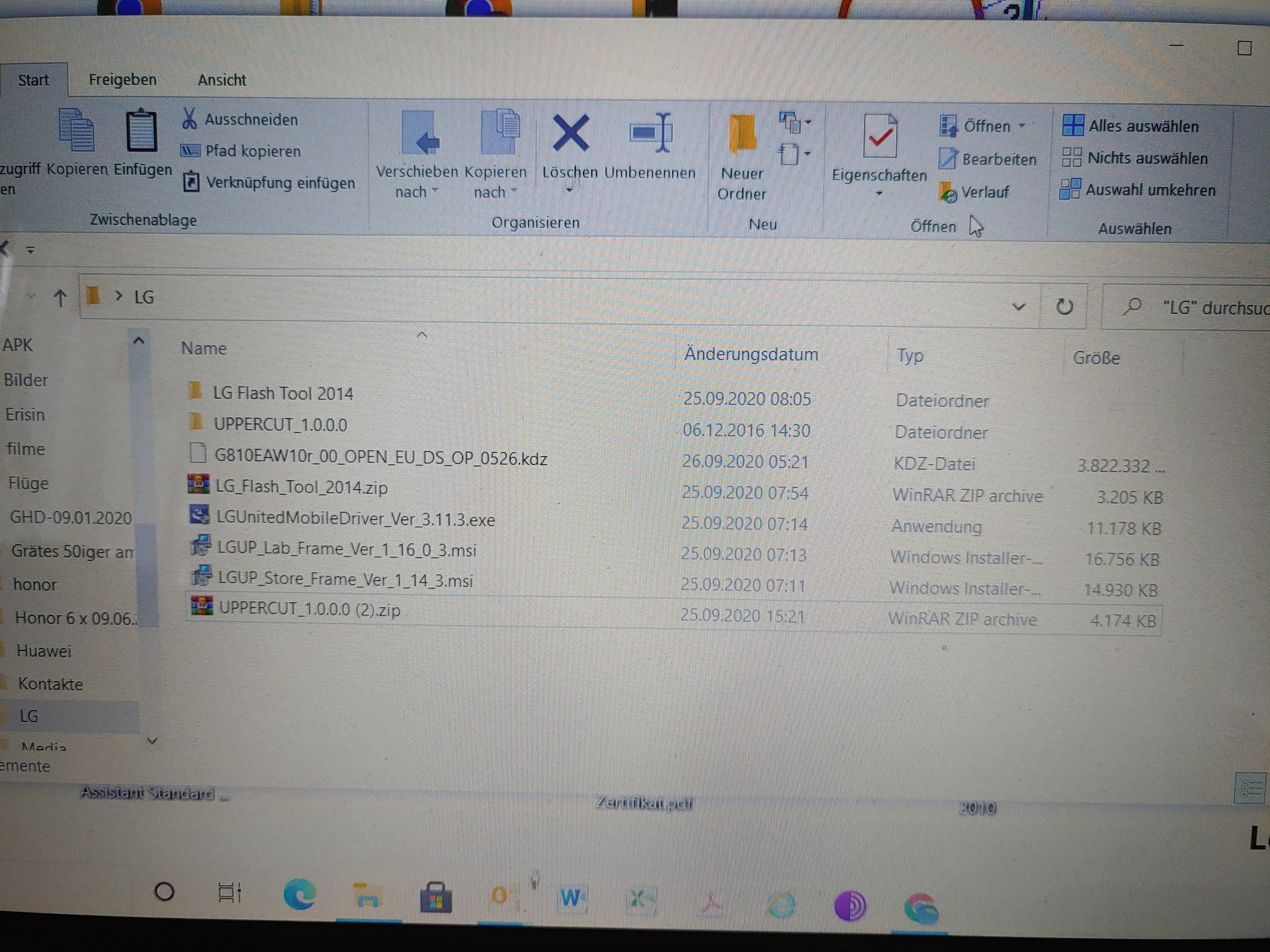Switch to the Freigeben ribbon tab

pos(122,79)
